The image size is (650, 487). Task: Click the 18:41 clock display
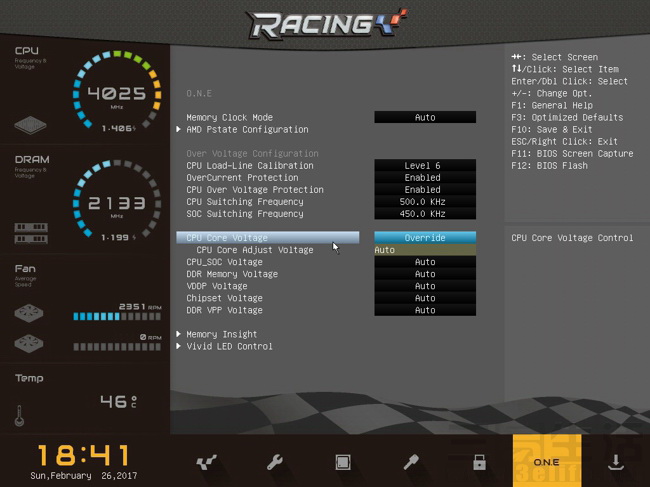[x=83, y=455]
